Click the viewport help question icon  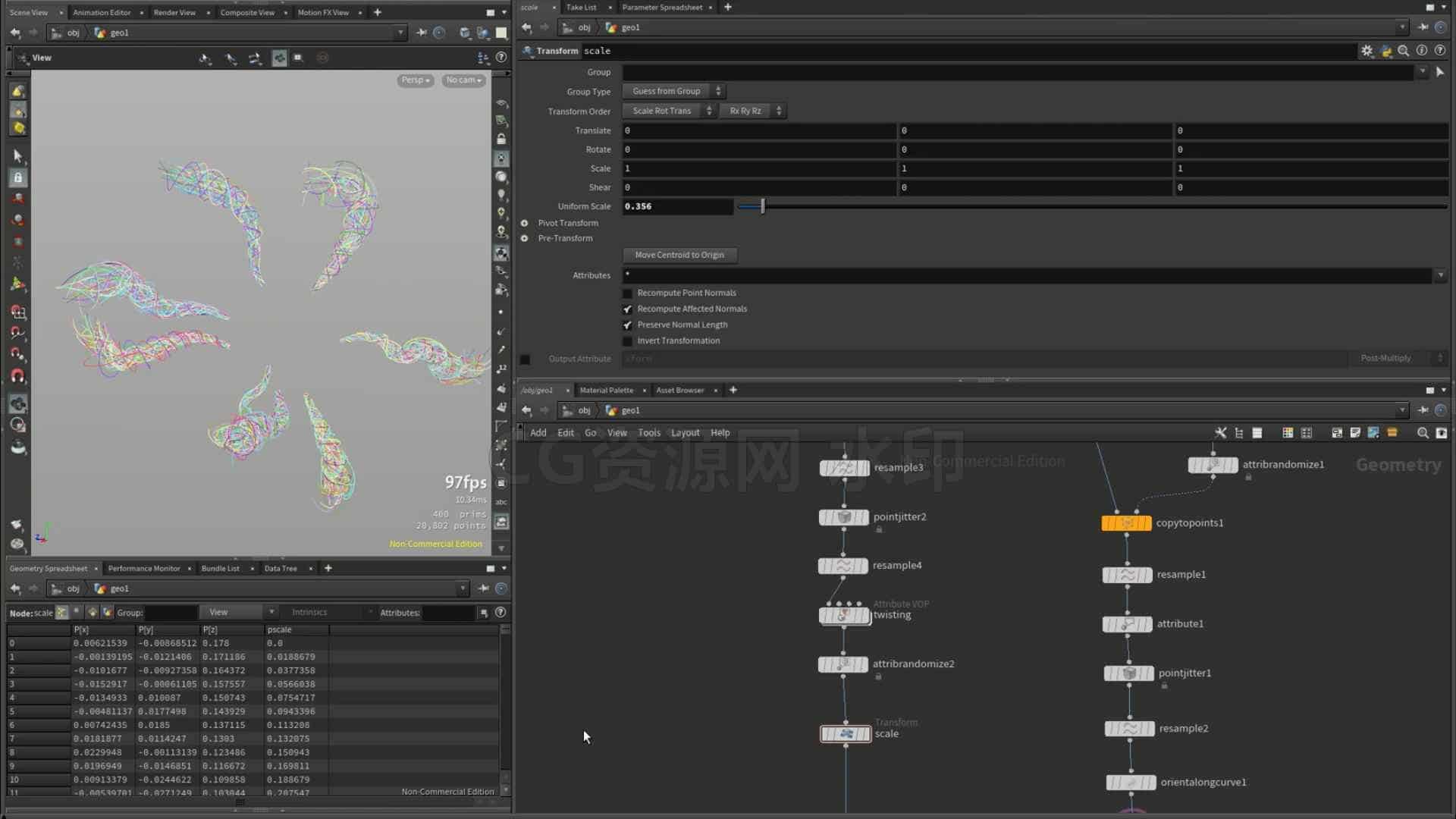click(x=501, y=58)
